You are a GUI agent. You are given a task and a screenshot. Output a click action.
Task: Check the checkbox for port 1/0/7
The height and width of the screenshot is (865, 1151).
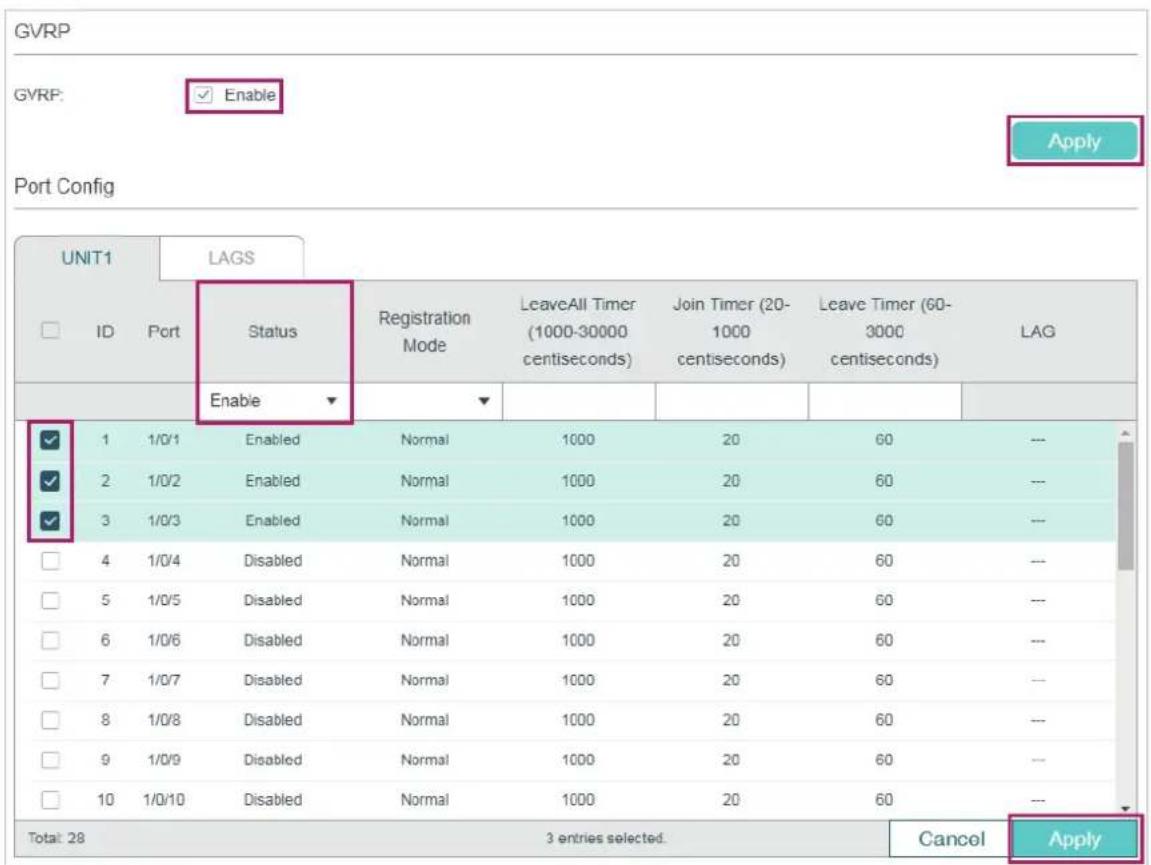[x=50, y=680]
